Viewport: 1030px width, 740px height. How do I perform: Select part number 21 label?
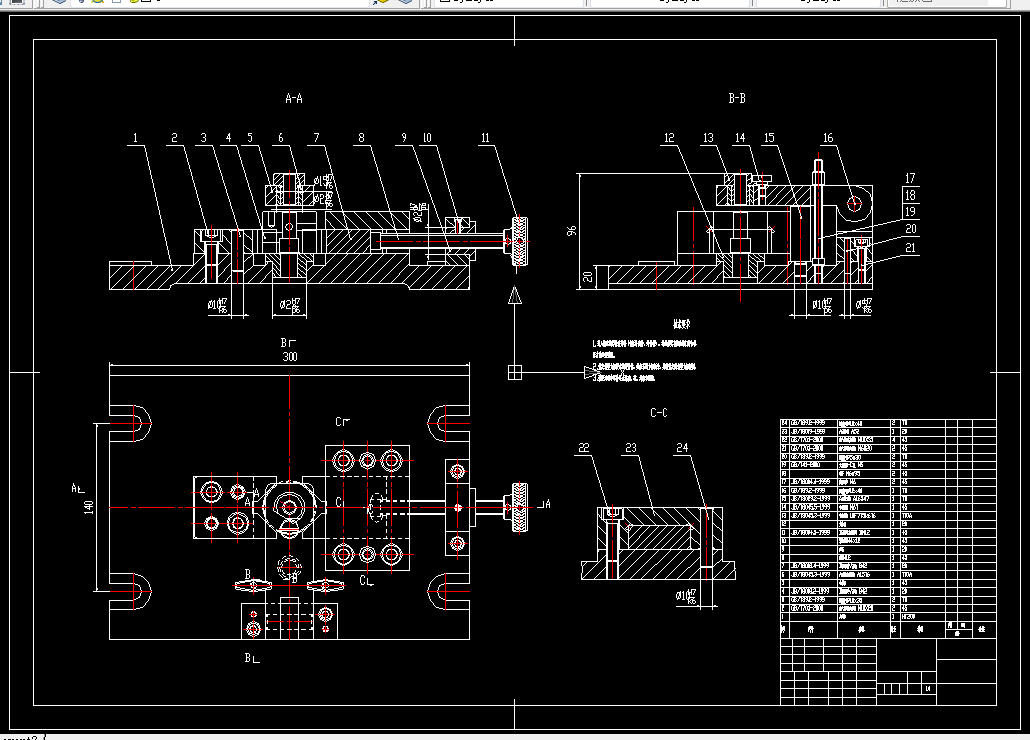coord(910,248)
